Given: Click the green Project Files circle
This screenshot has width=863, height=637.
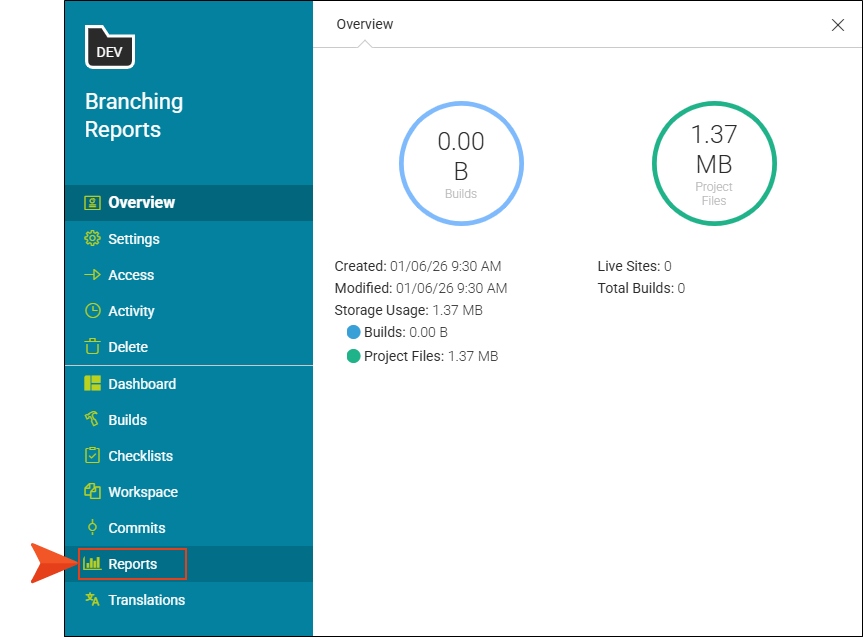Looking at the screenshot, I should (713, 163).
